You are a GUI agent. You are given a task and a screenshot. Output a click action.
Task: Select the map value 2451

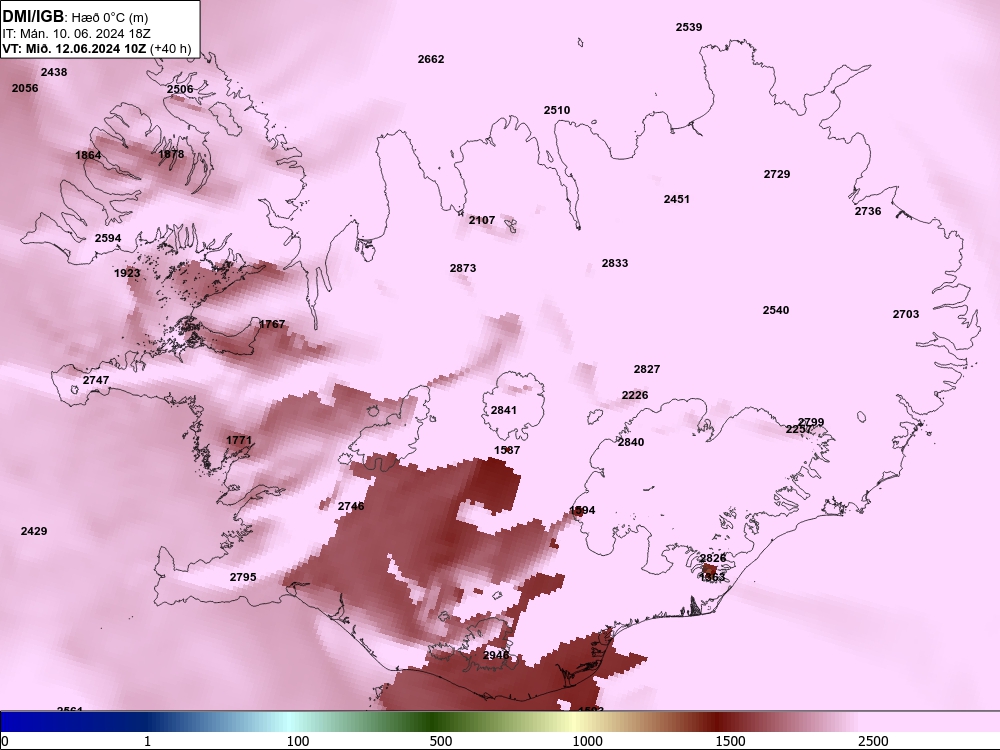coord(677,199)
